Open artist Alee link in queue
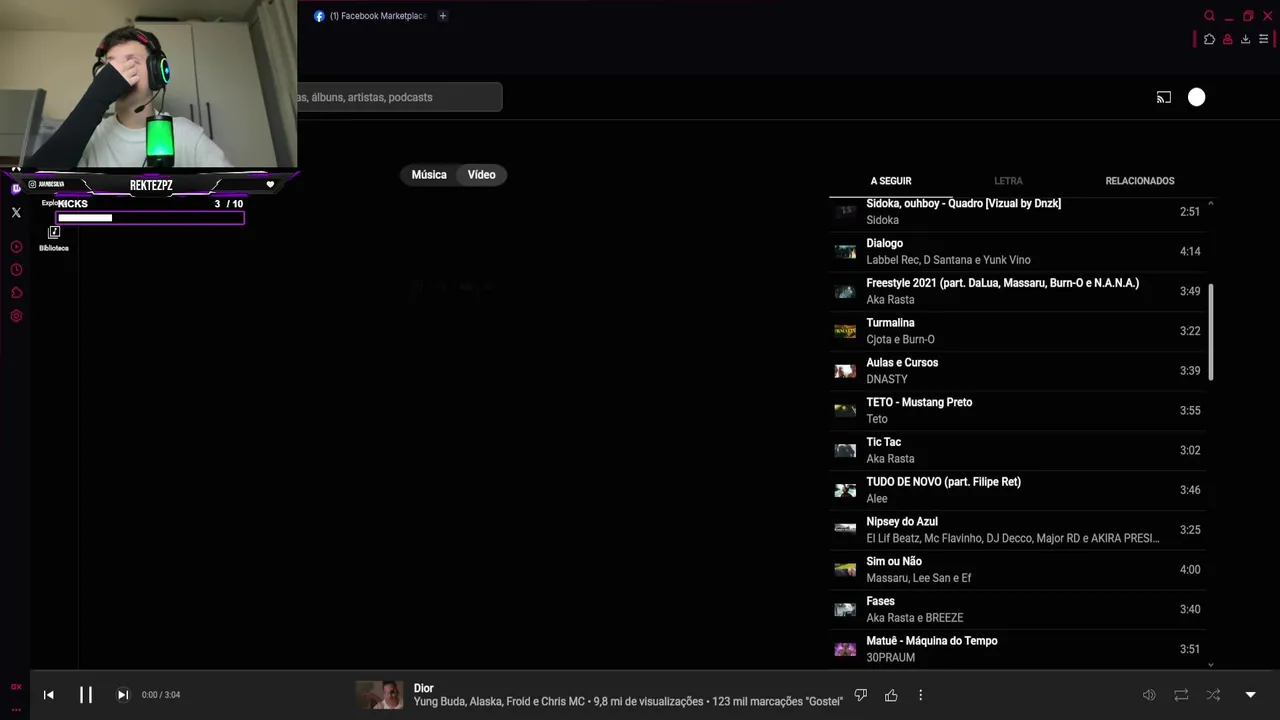Image resolution: width=1280 pixels, height=720 pixels. point(877,499)
